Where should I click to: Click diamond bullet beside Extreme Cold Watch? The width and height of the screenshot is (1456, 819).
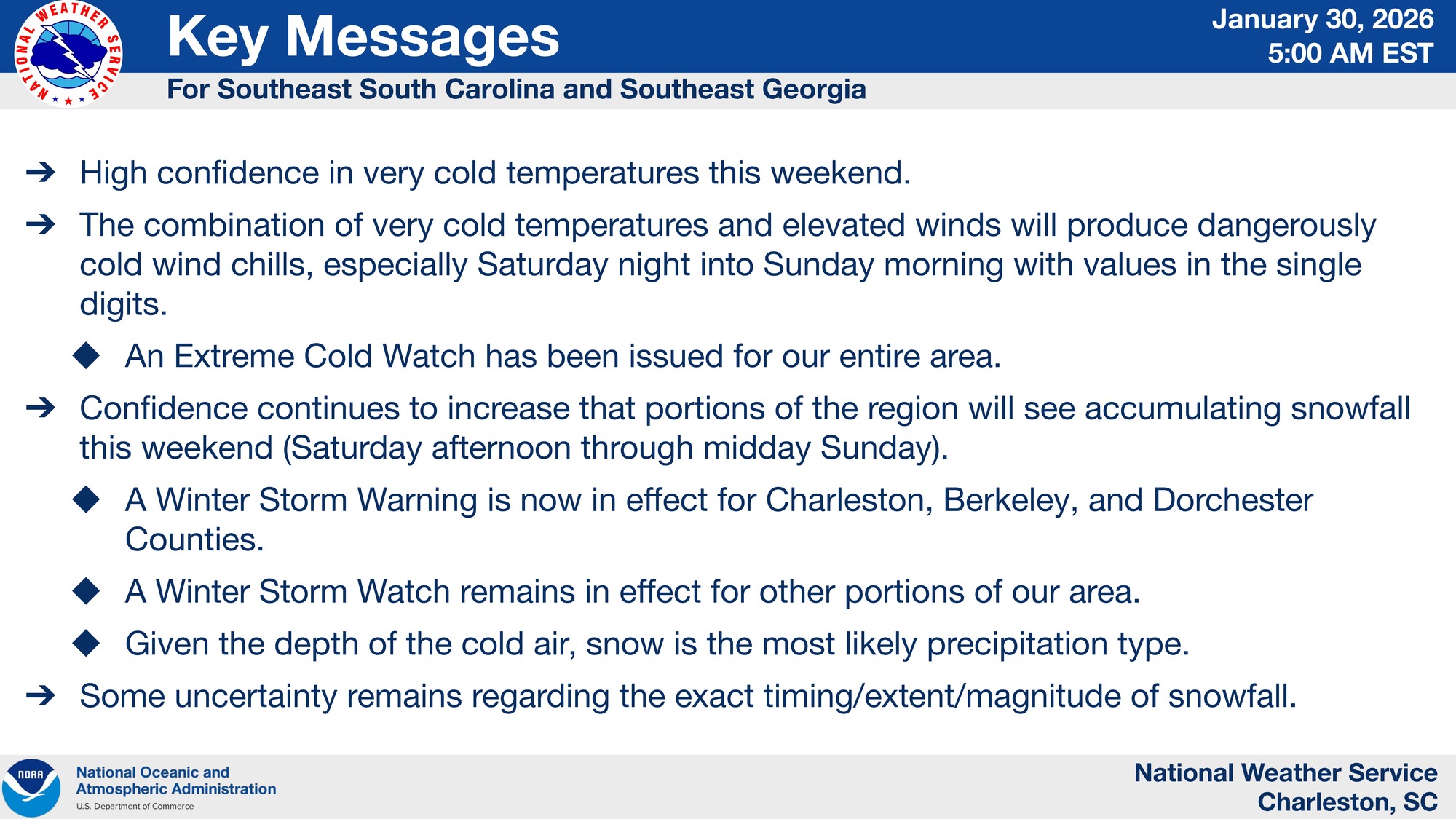87,355
